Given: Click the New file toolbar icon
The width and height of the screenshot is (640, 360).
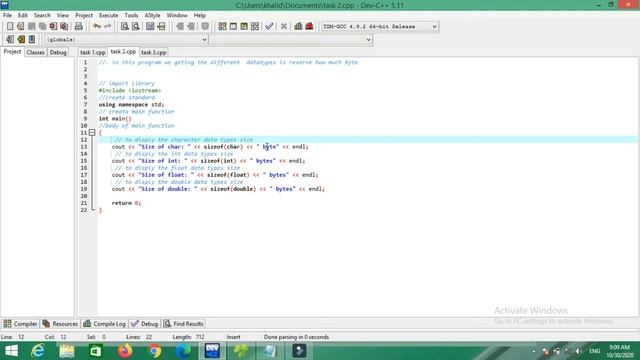Looking at the screenshot, I should click(x=10, y=27).
